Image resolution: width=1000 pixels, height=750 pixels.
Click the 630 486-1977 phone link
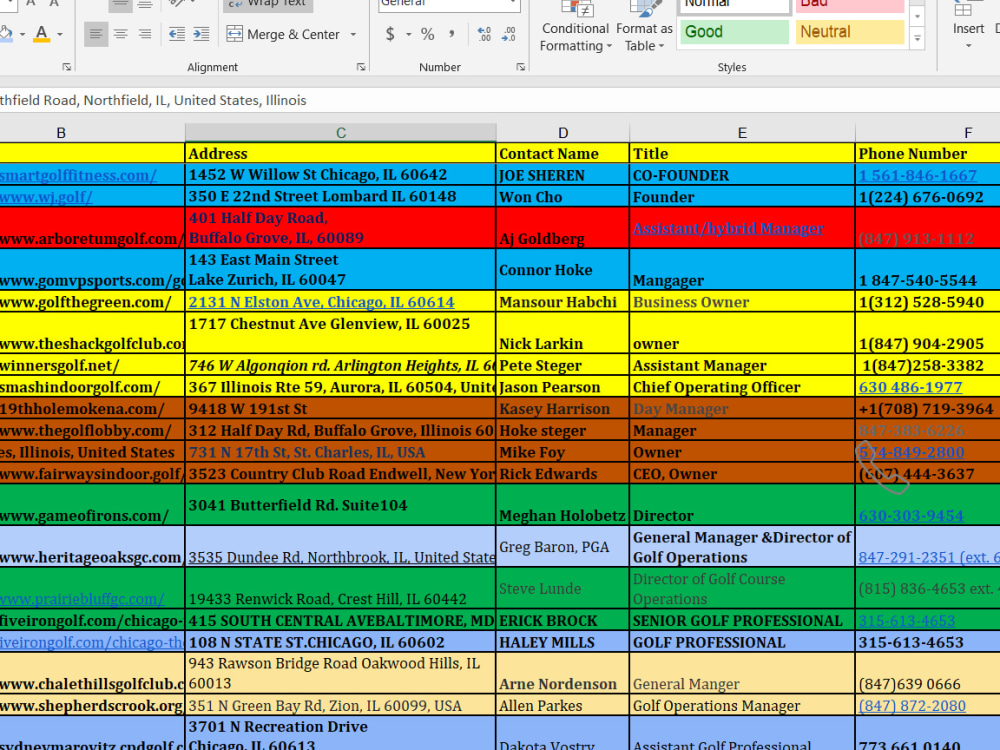(x=910, y=387)
